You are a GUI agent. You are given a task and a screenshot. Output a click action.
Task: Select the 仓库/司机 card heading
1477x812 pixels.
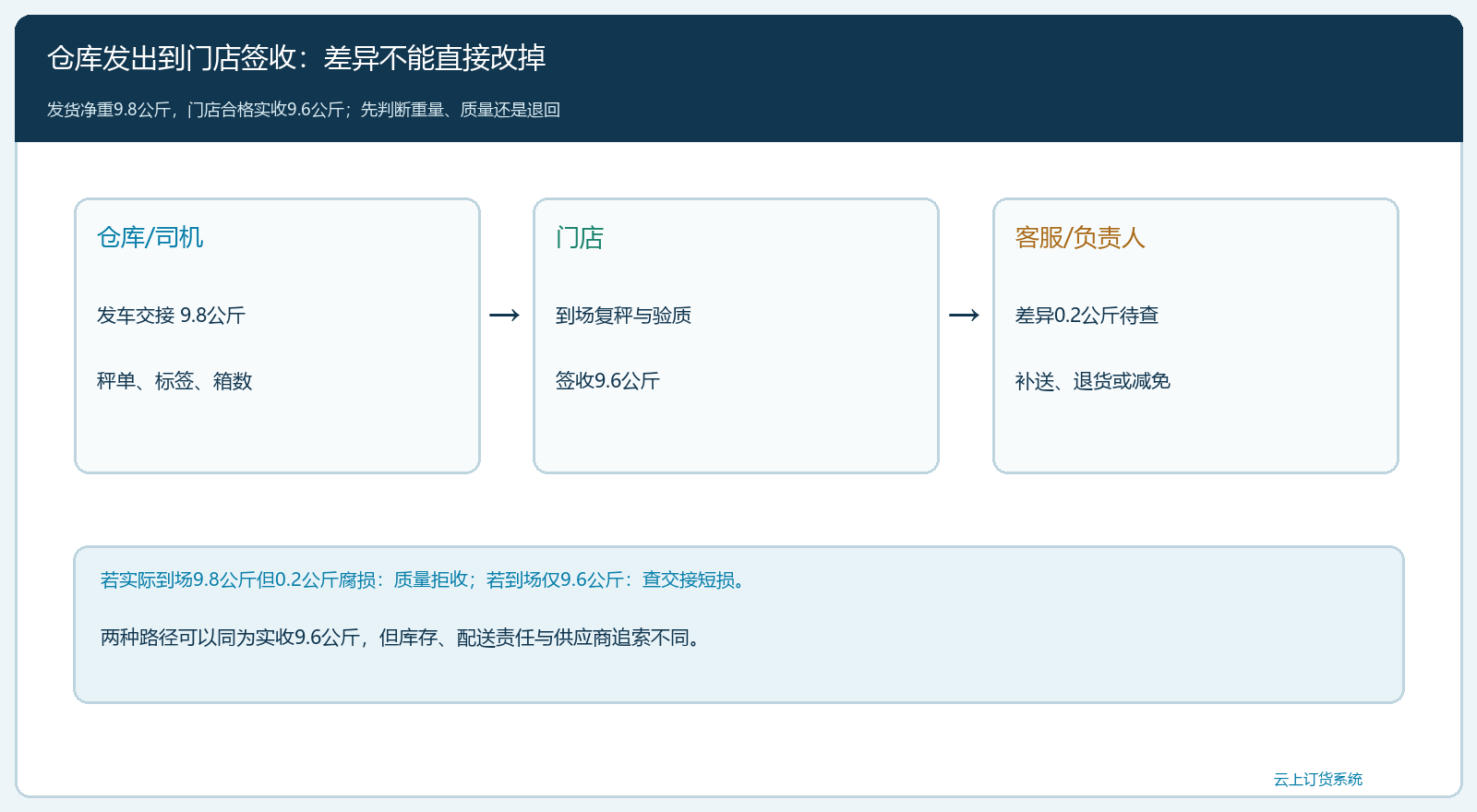150,238
